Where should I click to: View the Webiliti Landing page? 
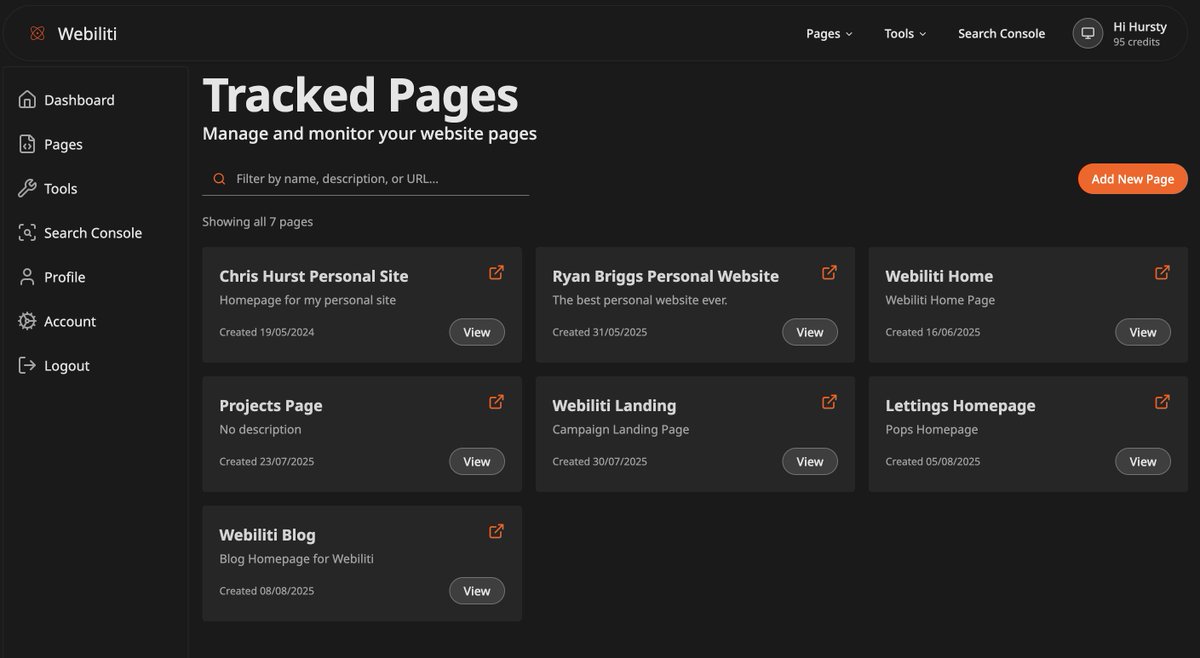[810, 461]
